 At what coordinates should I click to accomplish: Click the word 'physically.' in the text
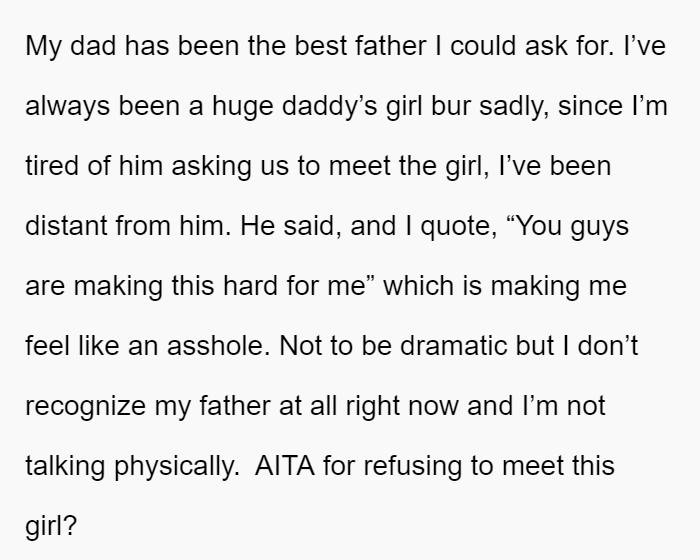click(177, 467)
